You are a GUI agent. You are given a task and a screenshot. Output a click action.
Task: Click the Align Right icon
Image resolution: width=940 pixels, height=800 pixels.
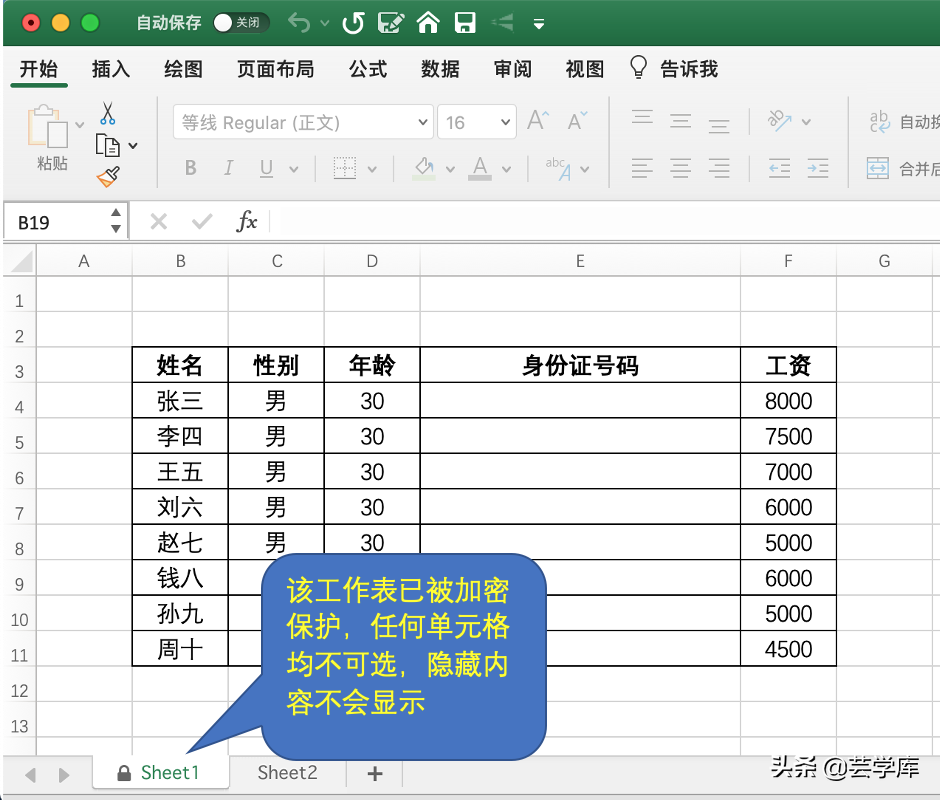[719, 169]
